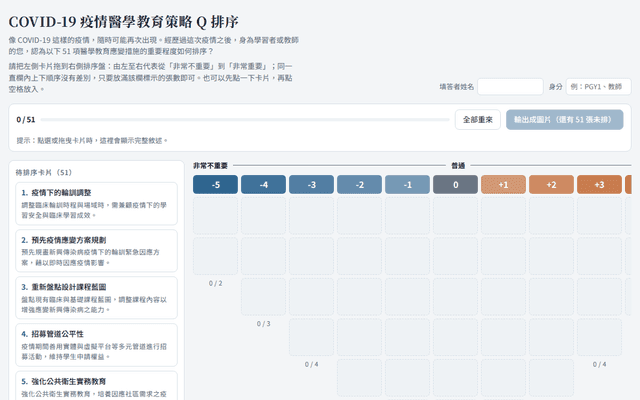Click the -3 column header
This screenshot has width=640, height=400.
(311, 184)
